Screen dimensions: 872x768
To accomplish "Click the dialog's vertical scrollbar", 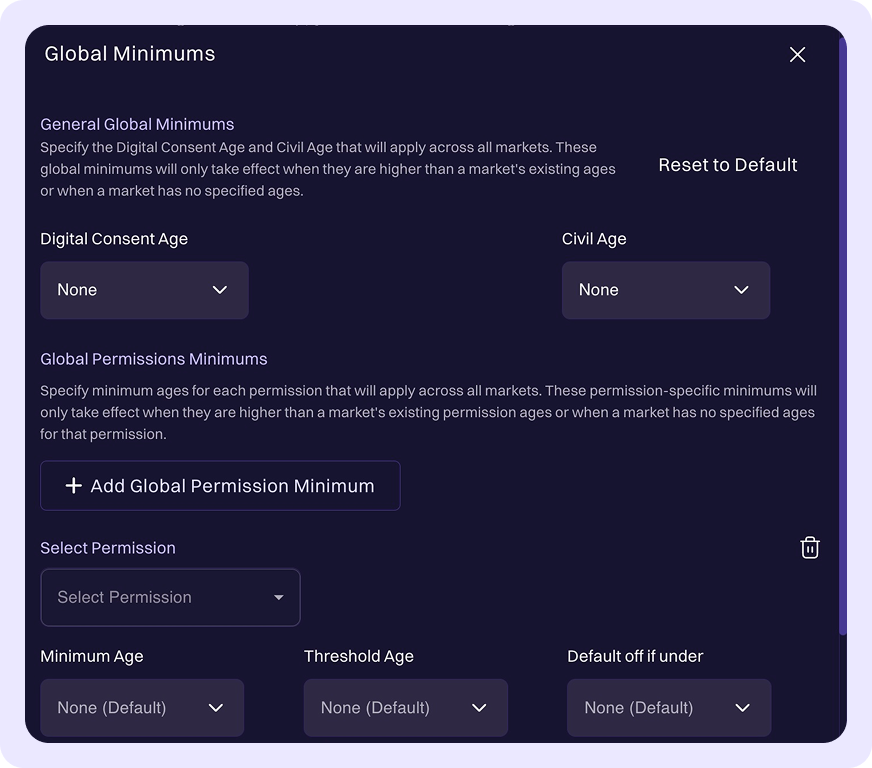I will point(842,340).
